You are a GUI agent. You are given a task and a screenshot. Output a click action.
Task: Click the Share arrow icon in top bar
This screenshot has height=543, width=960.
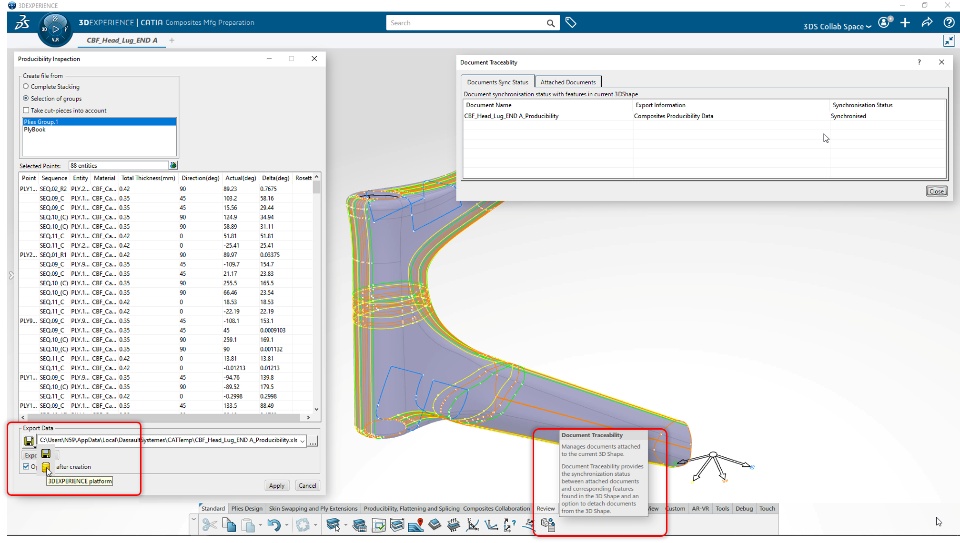coord(927,23)
